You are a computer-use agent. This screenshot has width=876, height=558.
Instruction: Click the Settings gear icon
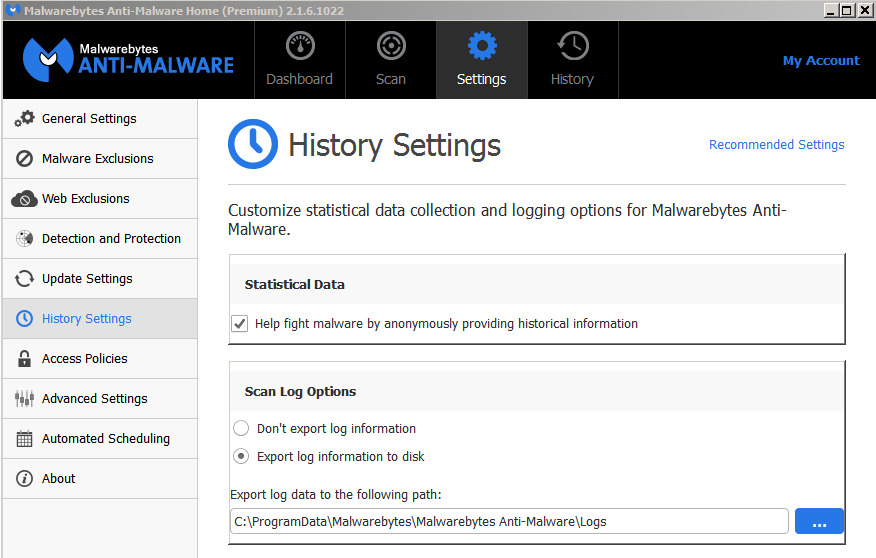tap(482, 45)
